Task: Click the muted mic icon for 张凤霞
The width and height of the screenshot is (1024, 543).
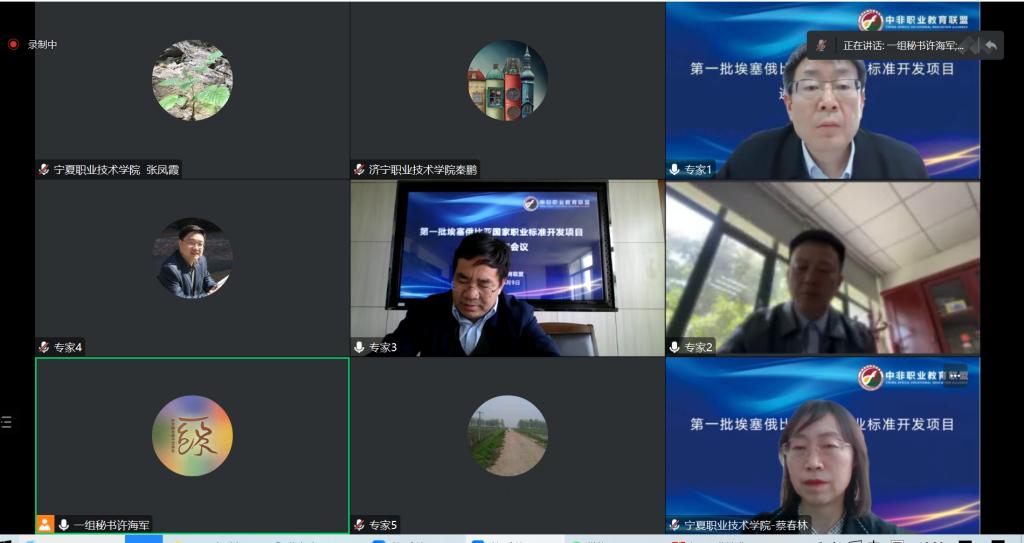Action: pyautogui.click(x=44, y=170)
